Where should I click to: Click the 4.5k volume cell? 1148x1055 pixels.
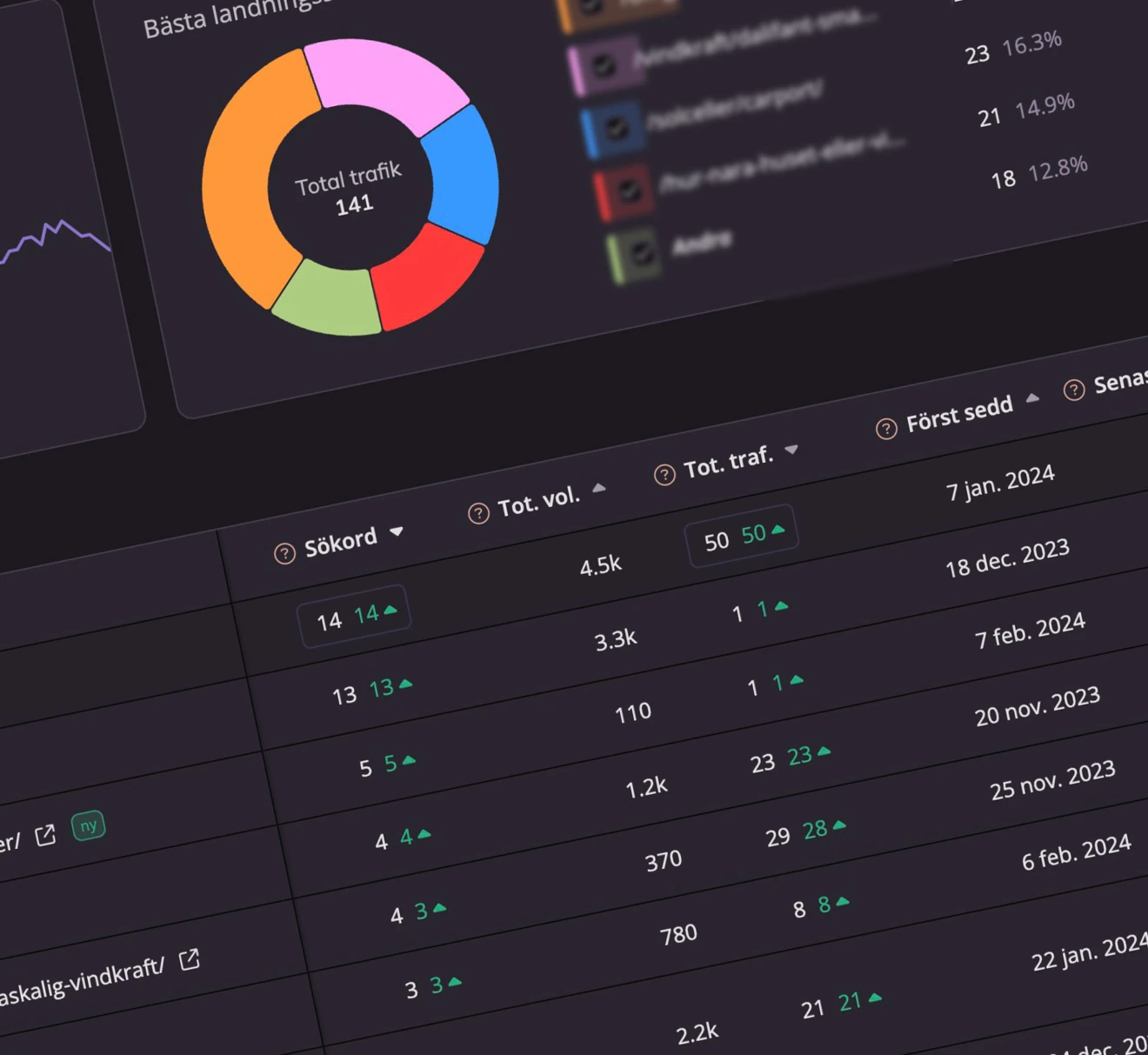coord(601,566)
